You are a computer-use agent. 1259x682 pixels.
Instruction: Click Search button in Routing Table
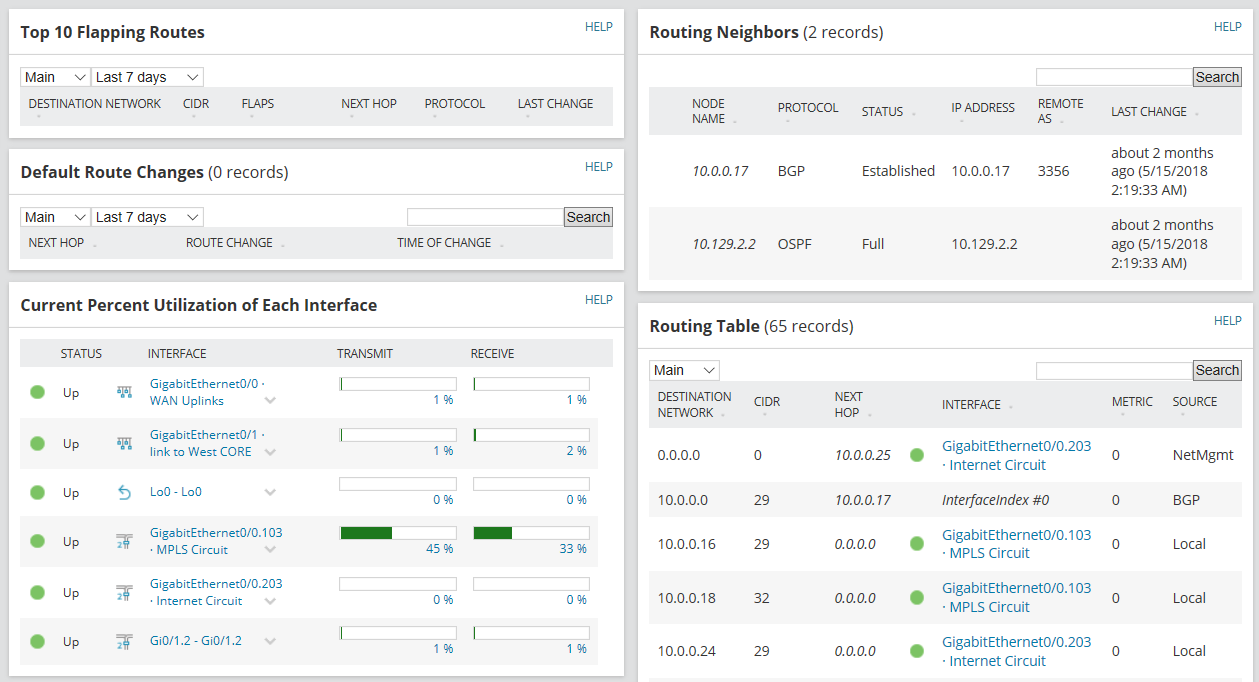1217,370
